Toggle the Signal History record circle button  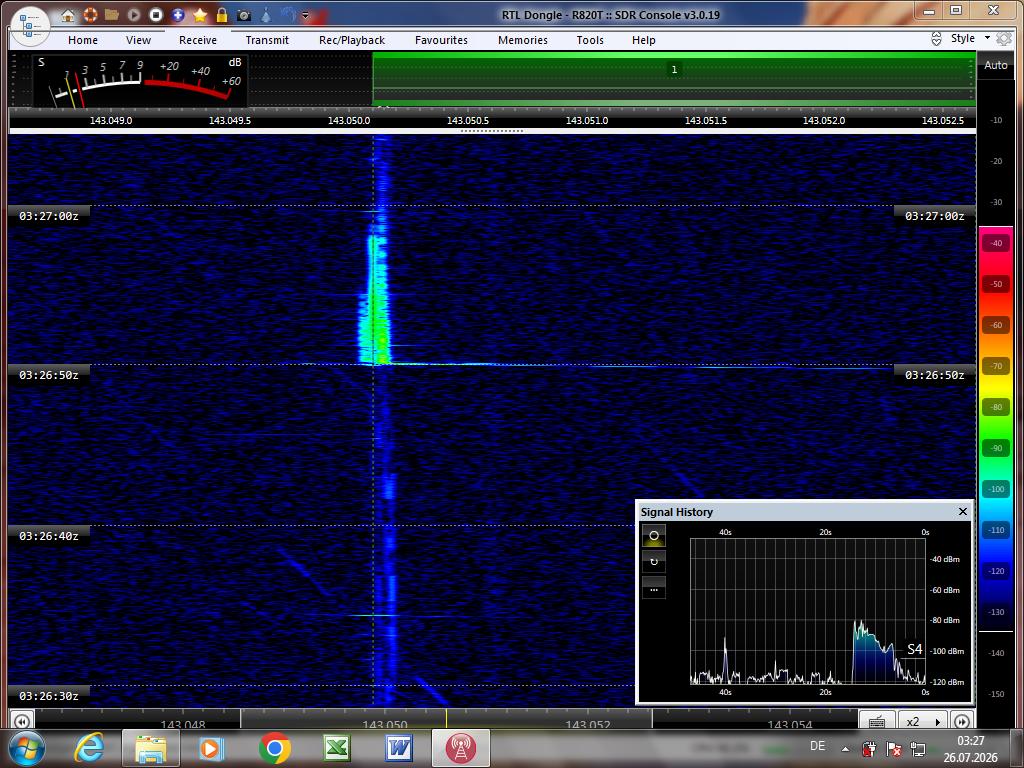(x=654, y=536)
